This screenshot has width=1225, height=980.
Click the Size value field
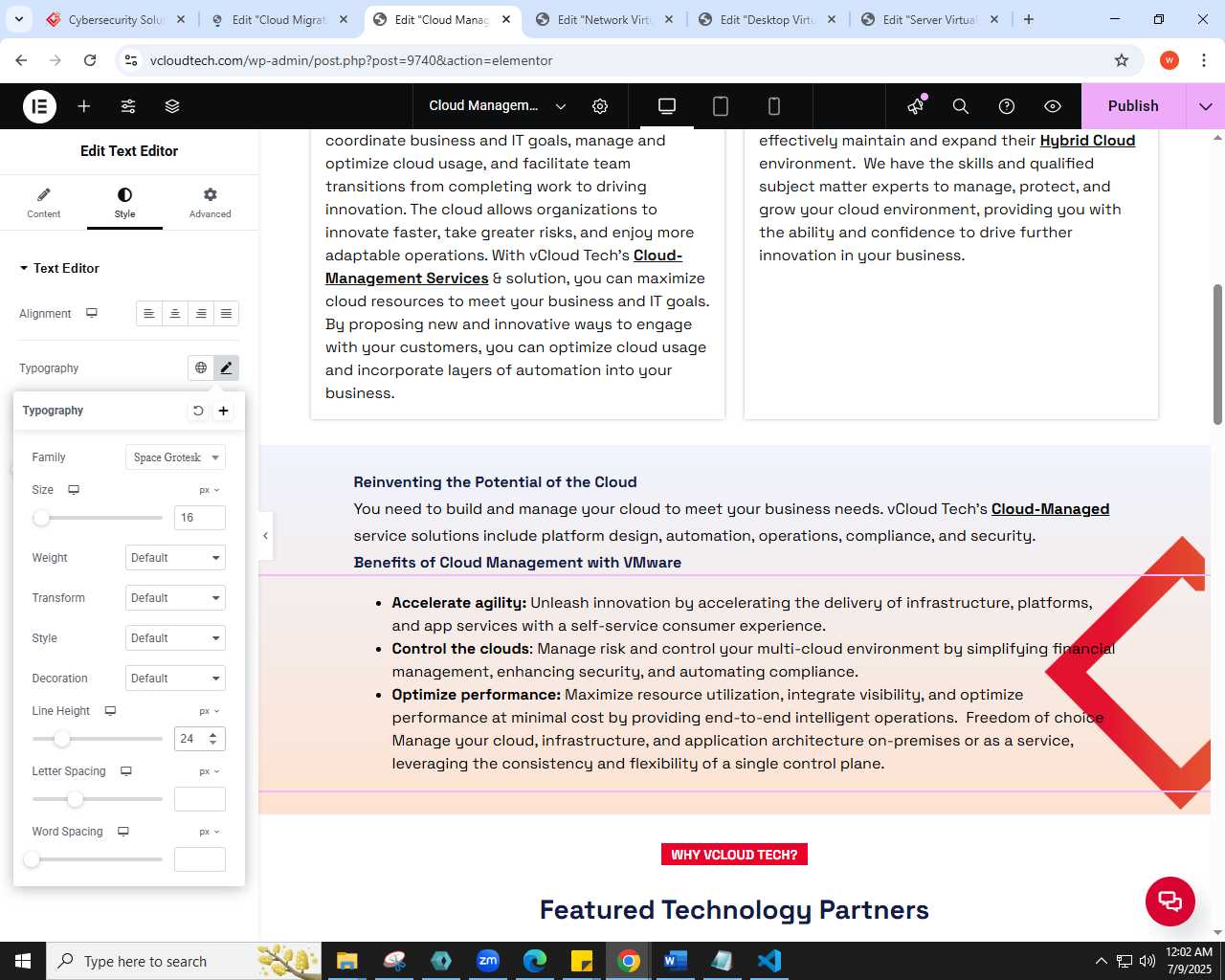click(x=200, y=518)
